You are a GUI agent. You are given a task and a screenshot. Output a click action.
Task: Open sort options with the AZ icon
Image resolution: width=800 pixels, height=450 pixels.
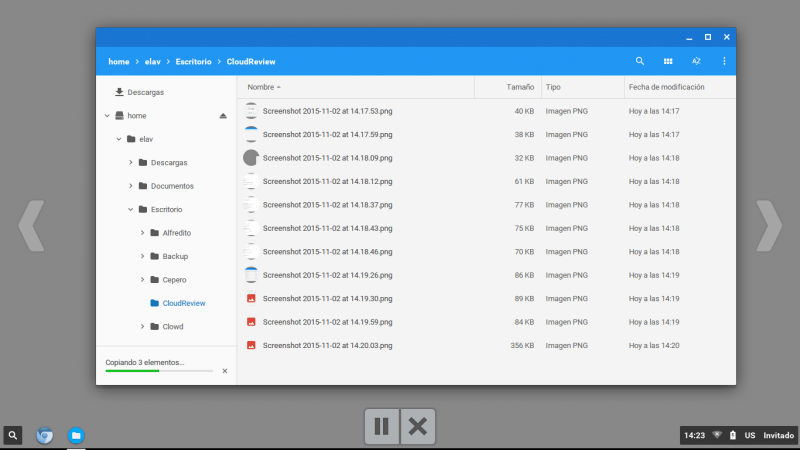(696, 61)
